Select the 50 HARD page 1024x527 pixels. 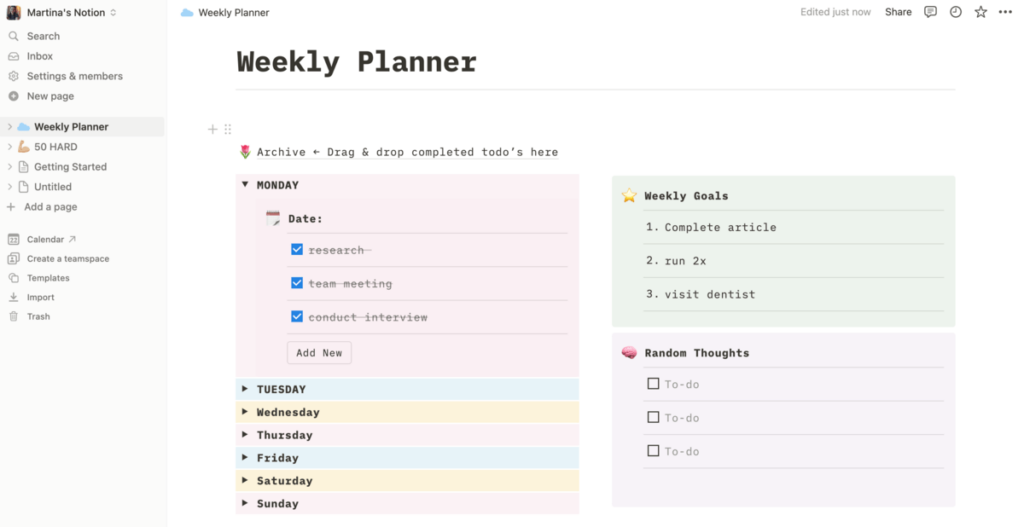click(55, 147)
